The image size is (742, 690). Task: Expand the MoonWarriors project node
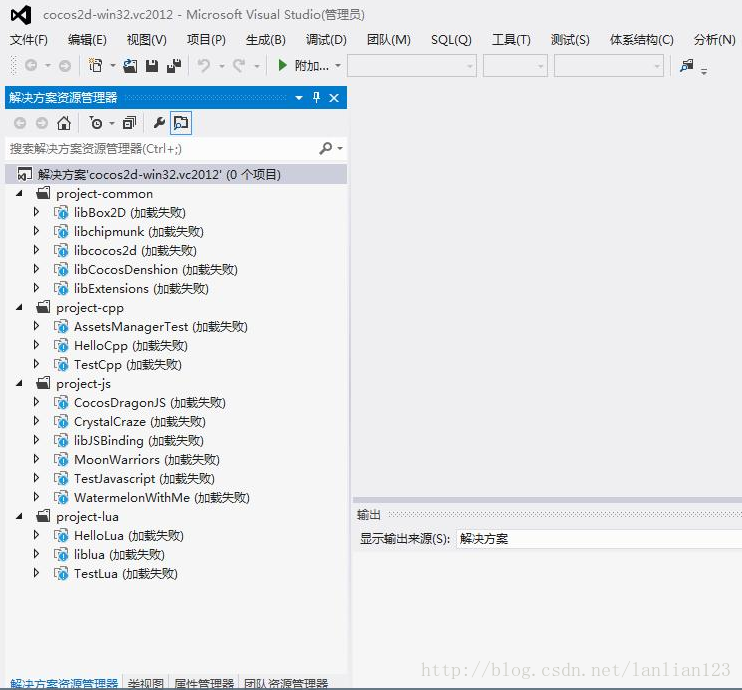pos(36,459)
